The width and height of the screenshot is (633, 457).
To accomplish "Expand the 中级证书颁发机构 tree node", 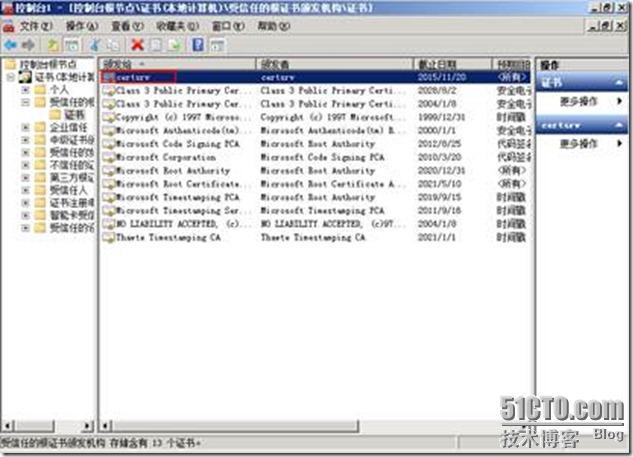I will [25, 140].
